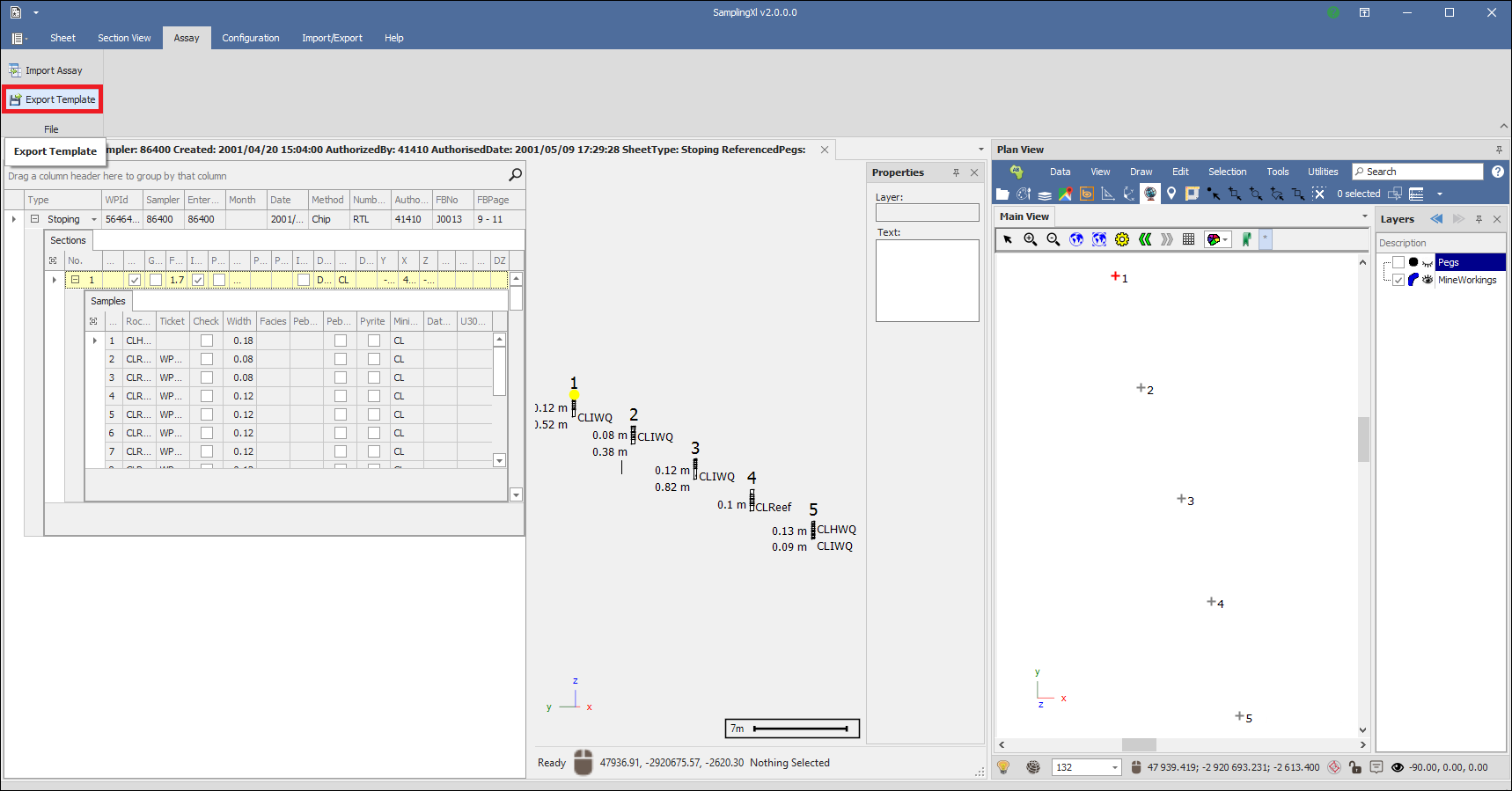Click the zoom out magnifier tool

pos(1053,239)
